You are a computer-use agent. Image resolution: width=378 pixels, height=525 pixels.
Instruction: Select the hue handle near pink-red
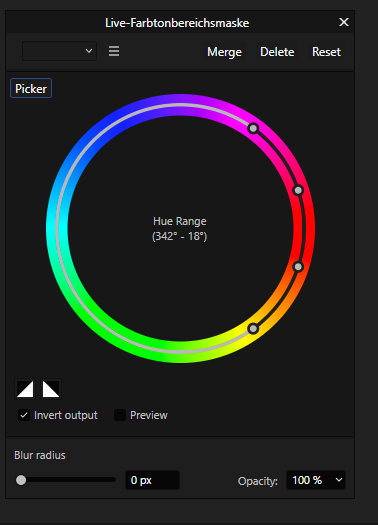point(298,190)
